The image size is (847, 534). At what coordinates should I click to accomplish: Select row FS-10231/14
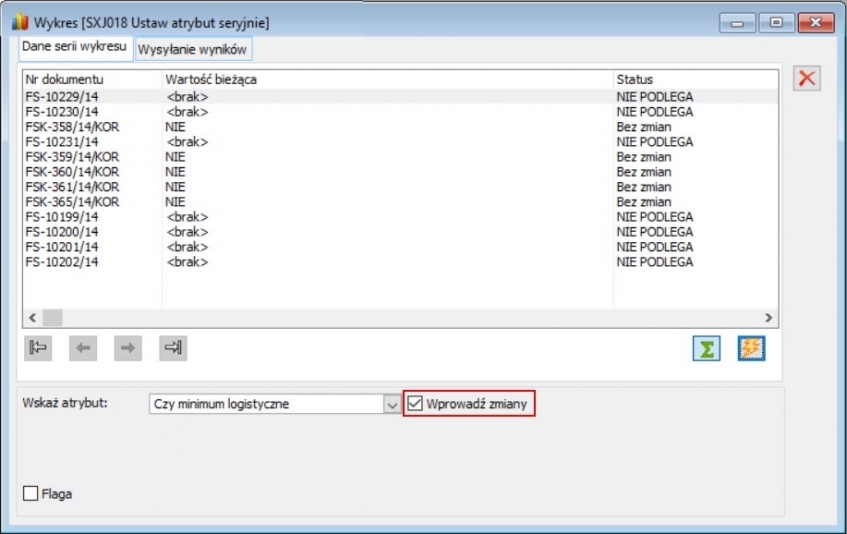click(x=400, y=142)
